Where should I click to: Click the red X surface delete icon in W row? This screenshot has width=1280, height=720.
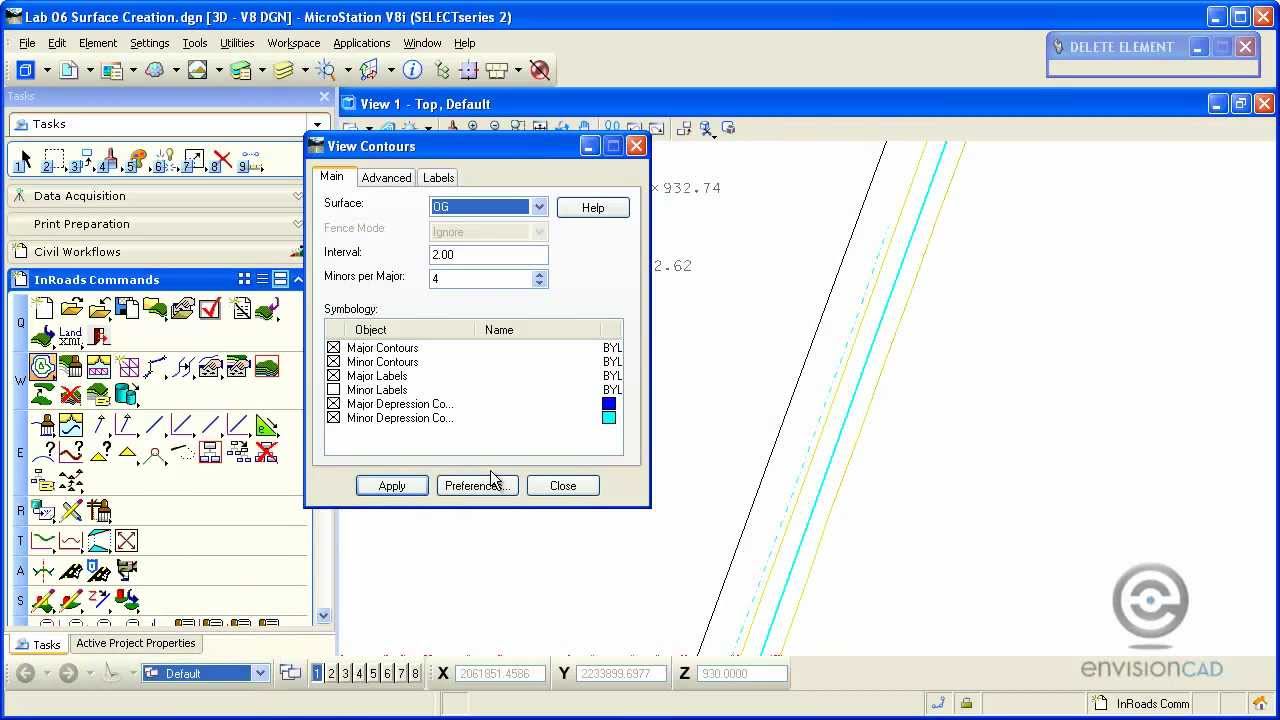70,394
